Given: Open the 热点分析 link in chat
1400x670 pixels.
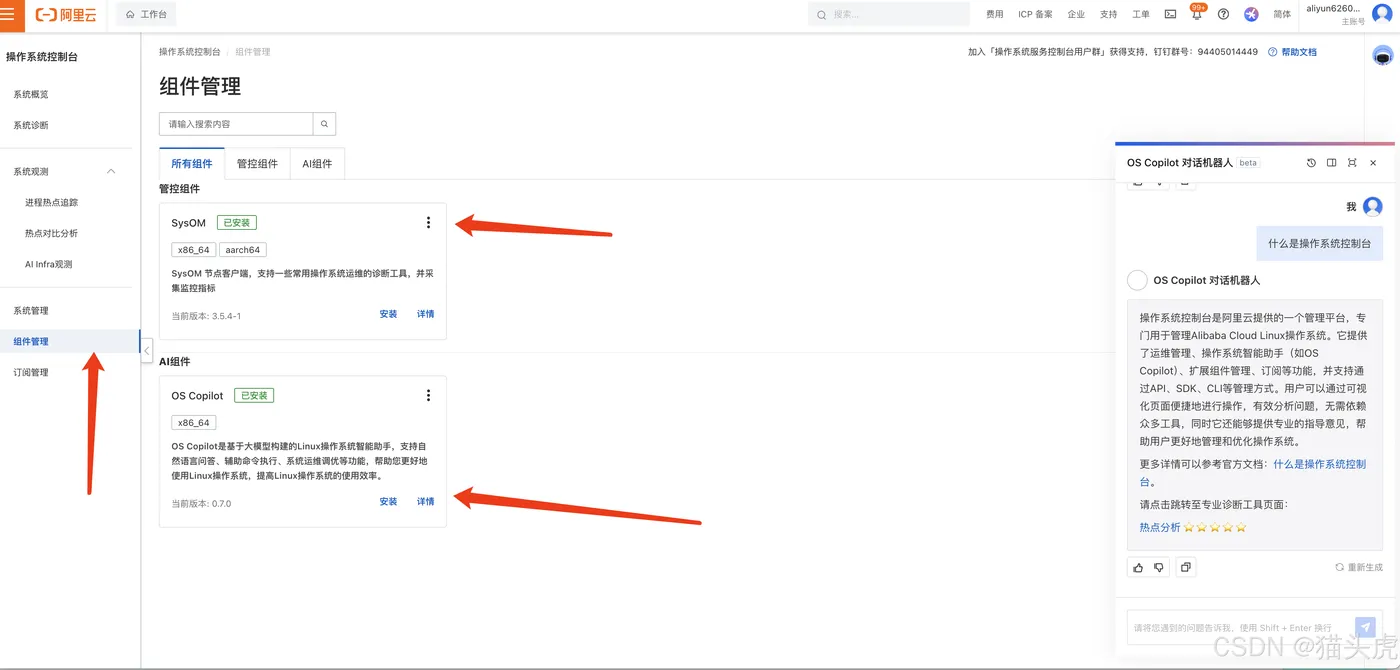Looking at the screenshot, I should tap(1160, 527).
